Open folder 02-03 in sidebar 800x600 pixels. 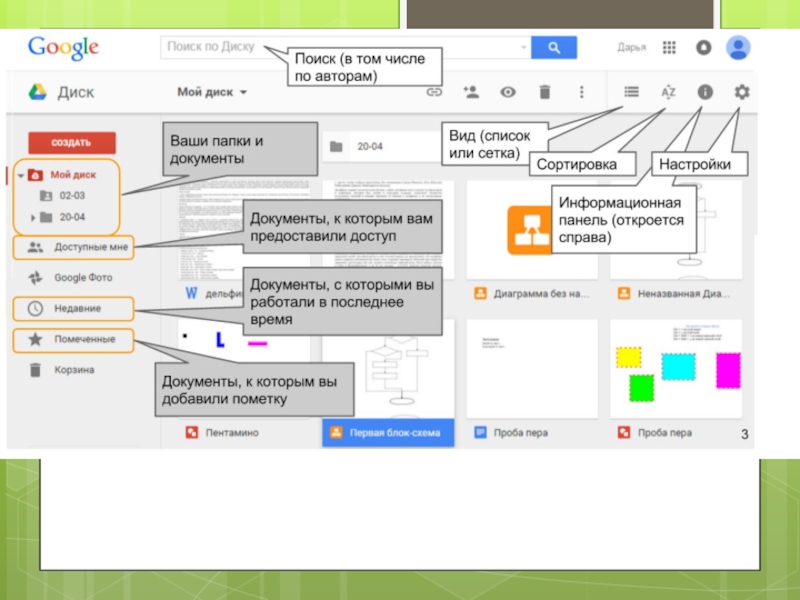point(72,195)
